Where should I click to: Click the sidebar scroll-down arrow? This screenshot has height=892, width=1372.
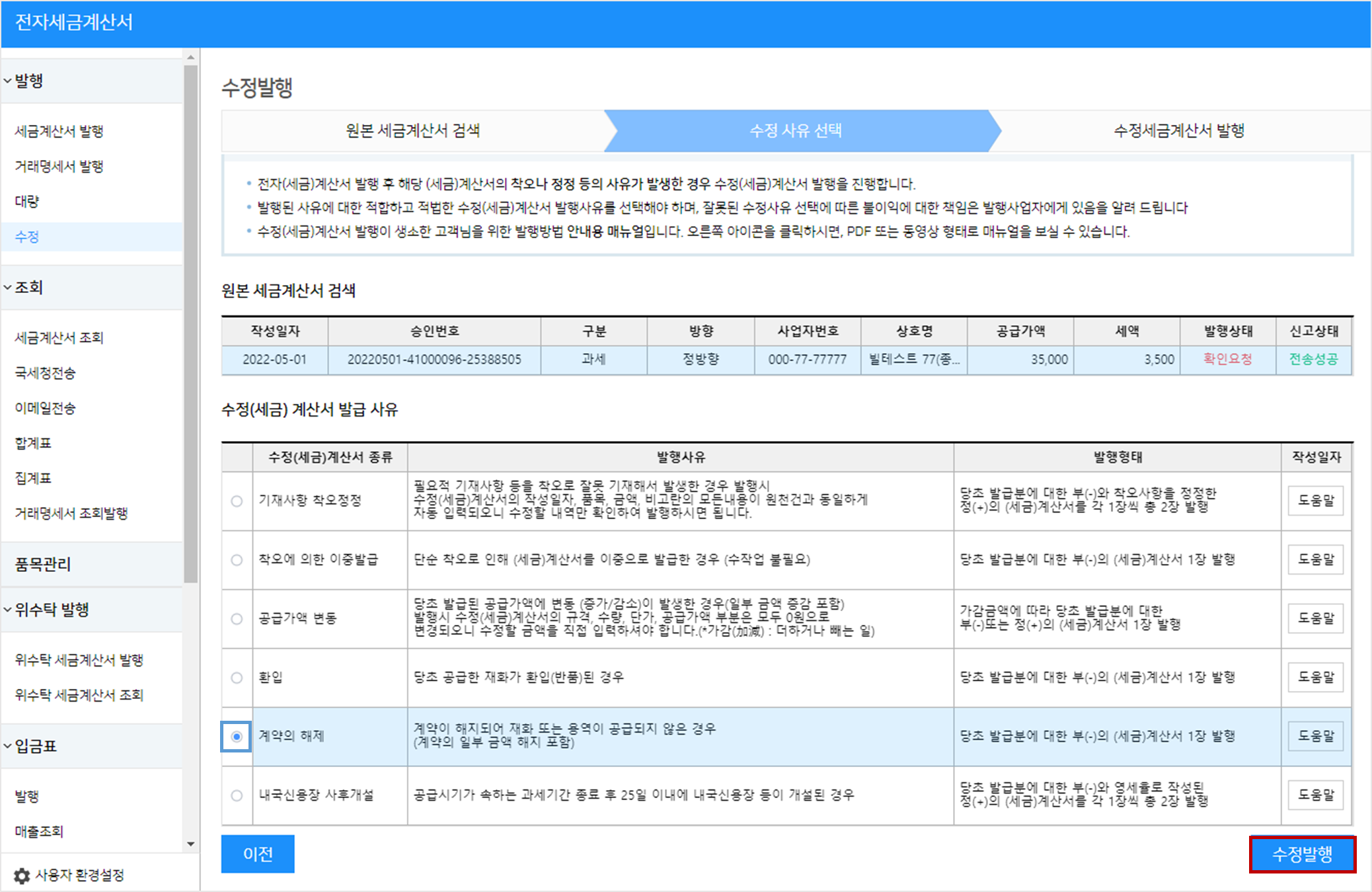click(x=191, y=844)
